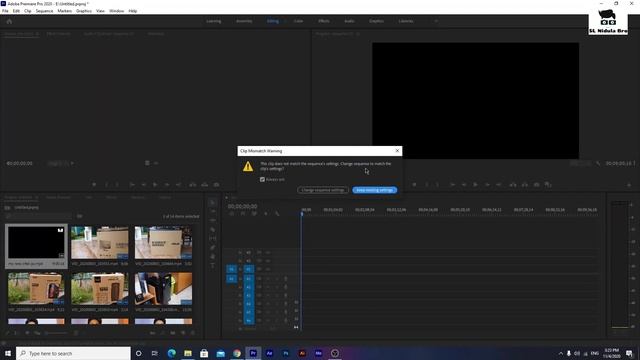Open Windows Start menu
The image size is (640, 360).
point(8,353)
